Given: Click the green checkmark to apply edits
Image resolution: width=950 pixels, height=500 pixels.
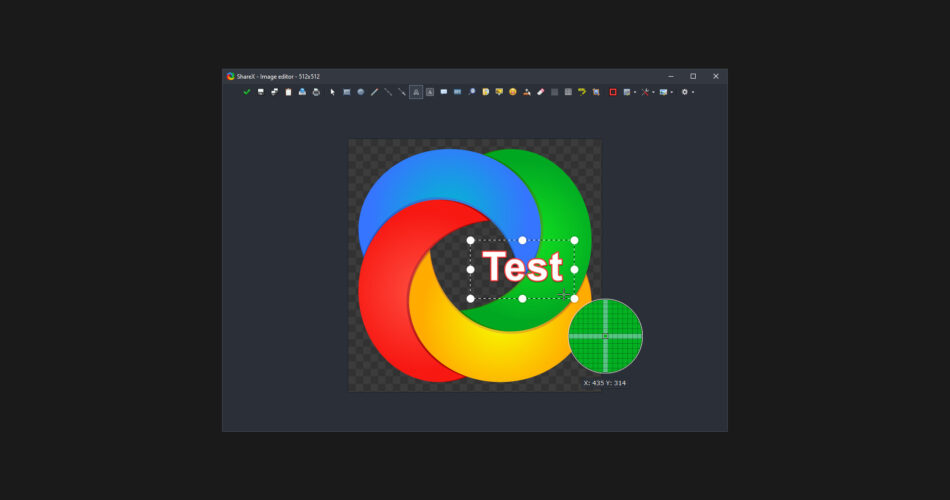Looking at the screenshot, I should (x=247, y=92).
